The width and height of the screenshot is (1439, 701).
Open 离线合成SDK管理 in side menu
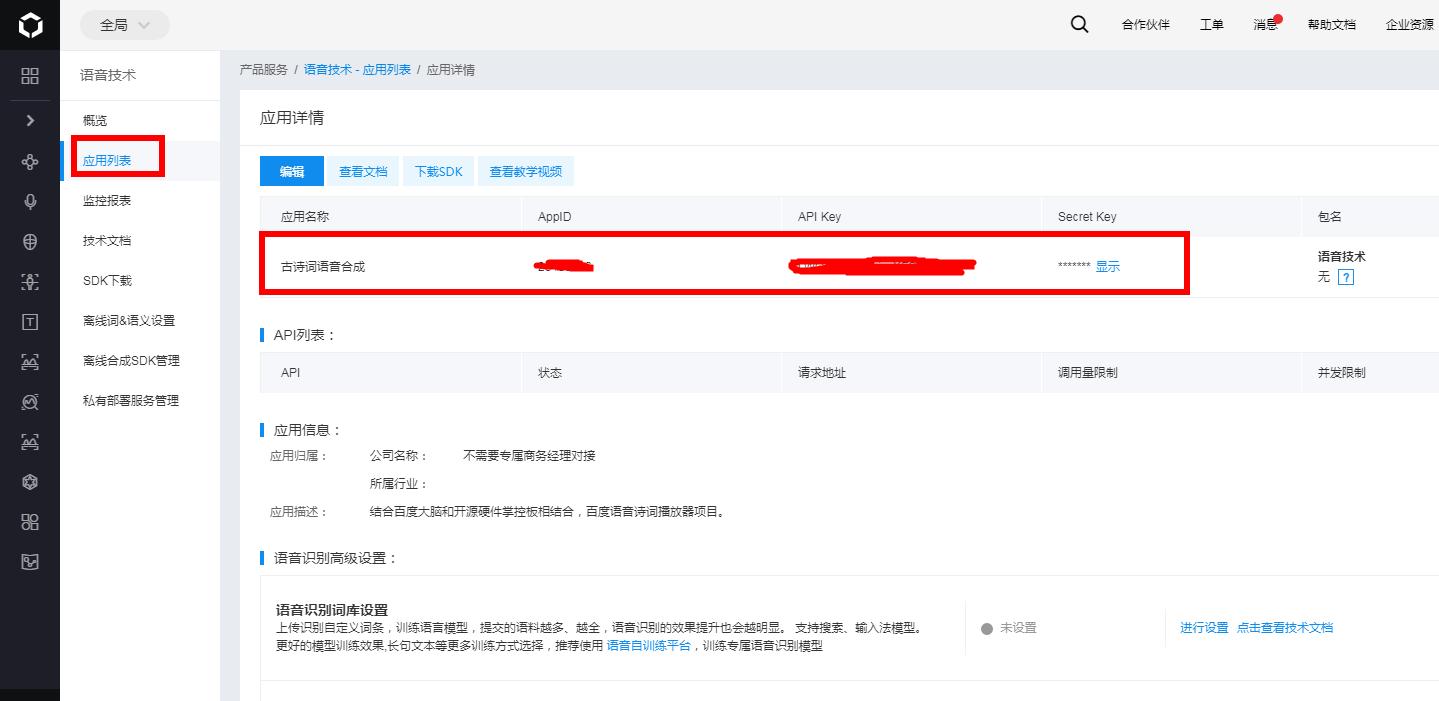tap(131, 361)
